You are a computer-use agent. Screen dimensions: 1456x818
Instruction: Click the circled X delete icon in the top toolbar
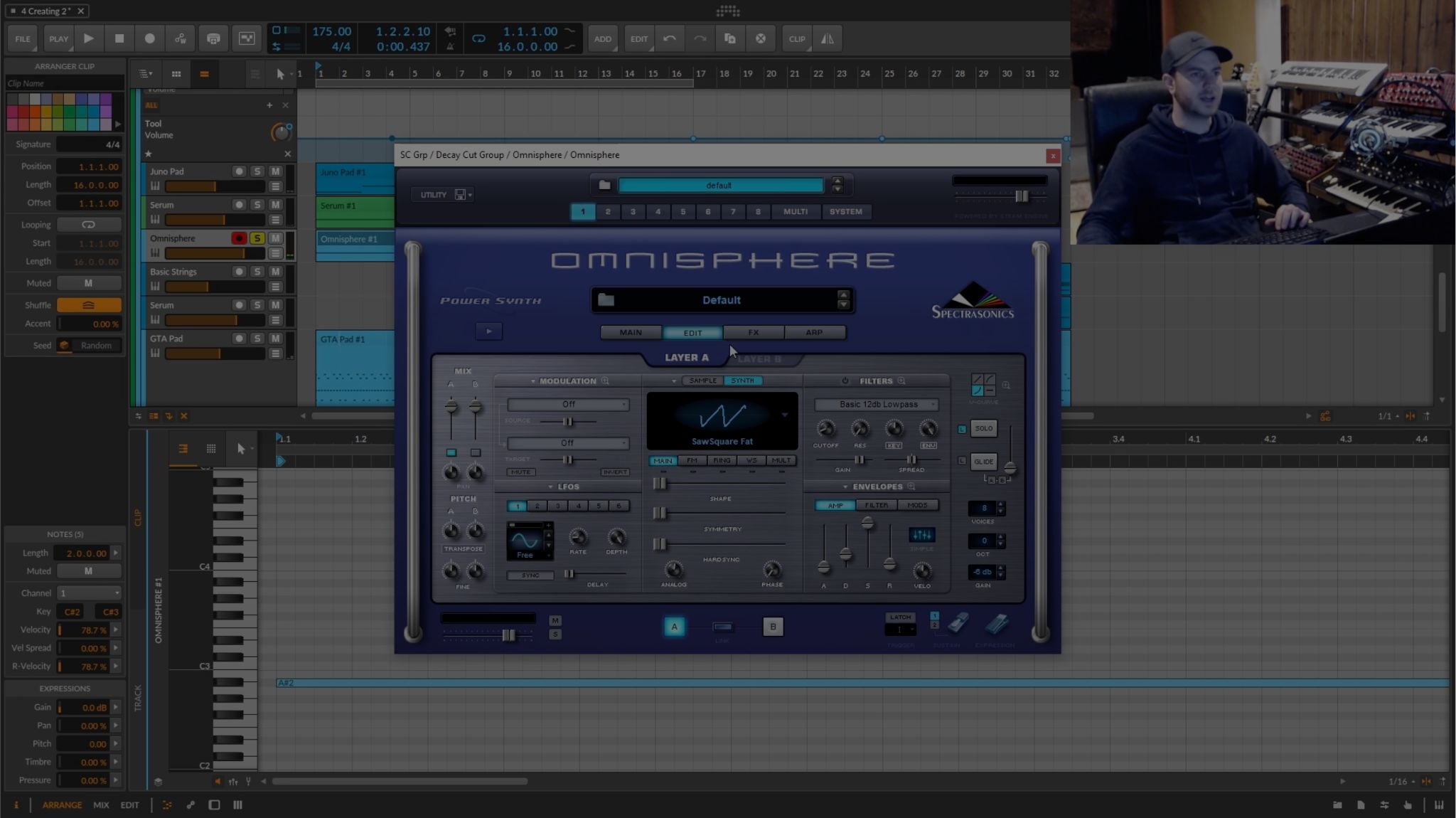point(761,39)
